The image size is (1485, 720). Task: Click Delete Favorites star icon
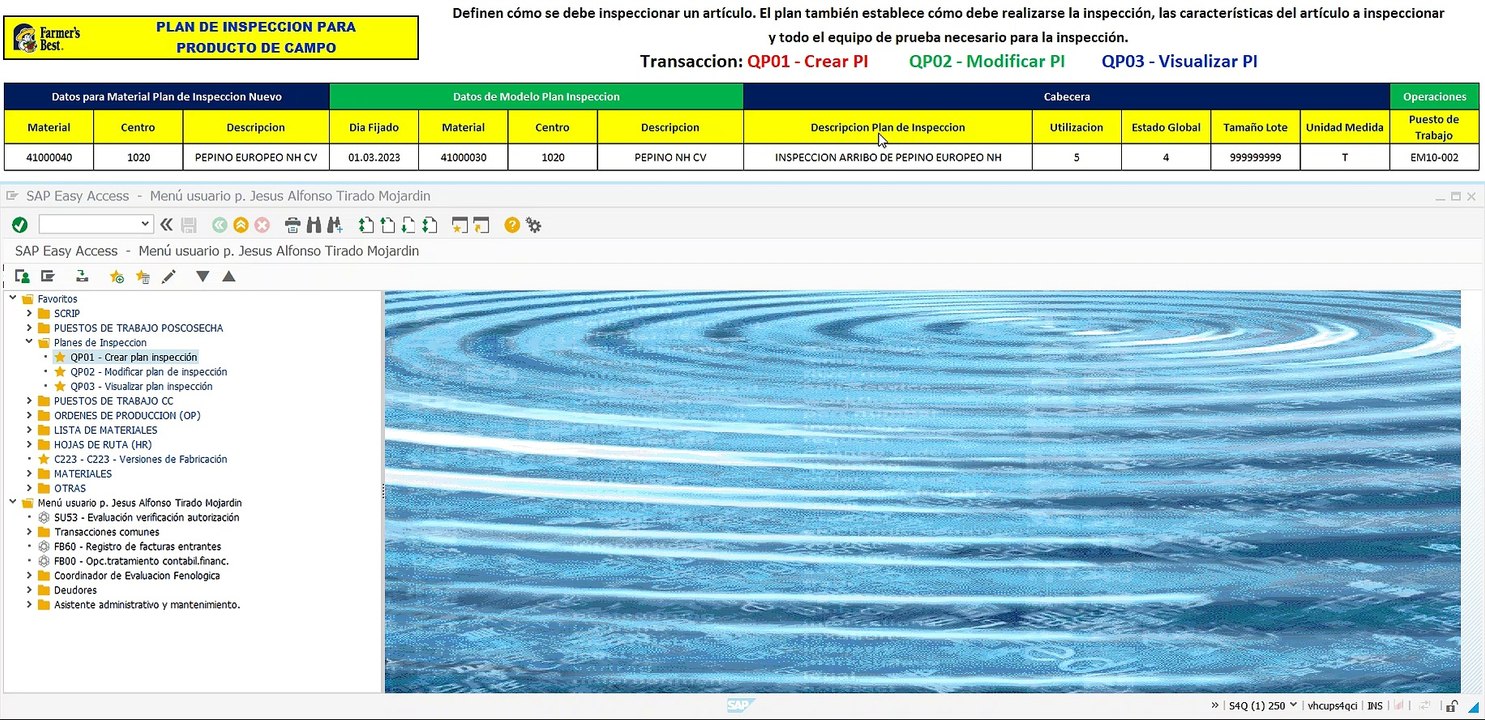point(142,276)
